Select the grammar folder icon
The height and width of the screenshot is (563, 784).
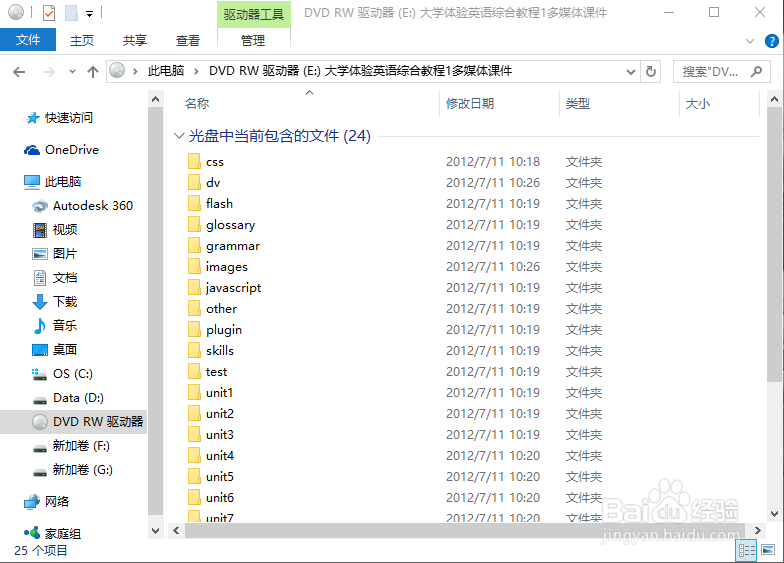(x=194, y=246)
